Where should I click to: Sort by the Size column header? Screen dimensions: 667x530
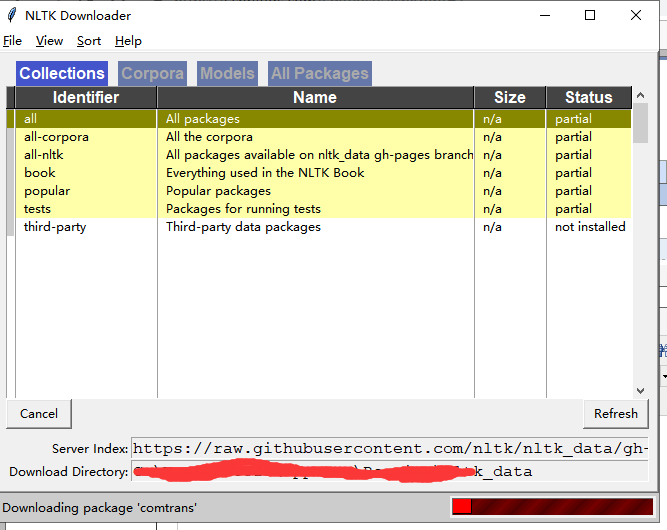[510, 97]
